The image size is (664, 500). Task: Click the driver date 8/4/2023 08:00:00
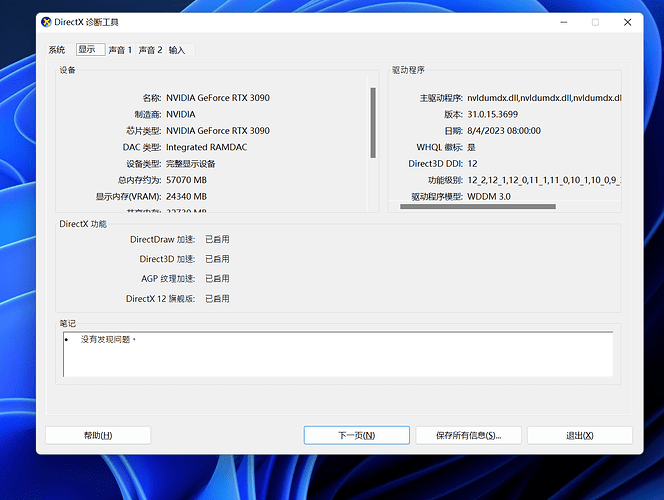click(504, 131)
